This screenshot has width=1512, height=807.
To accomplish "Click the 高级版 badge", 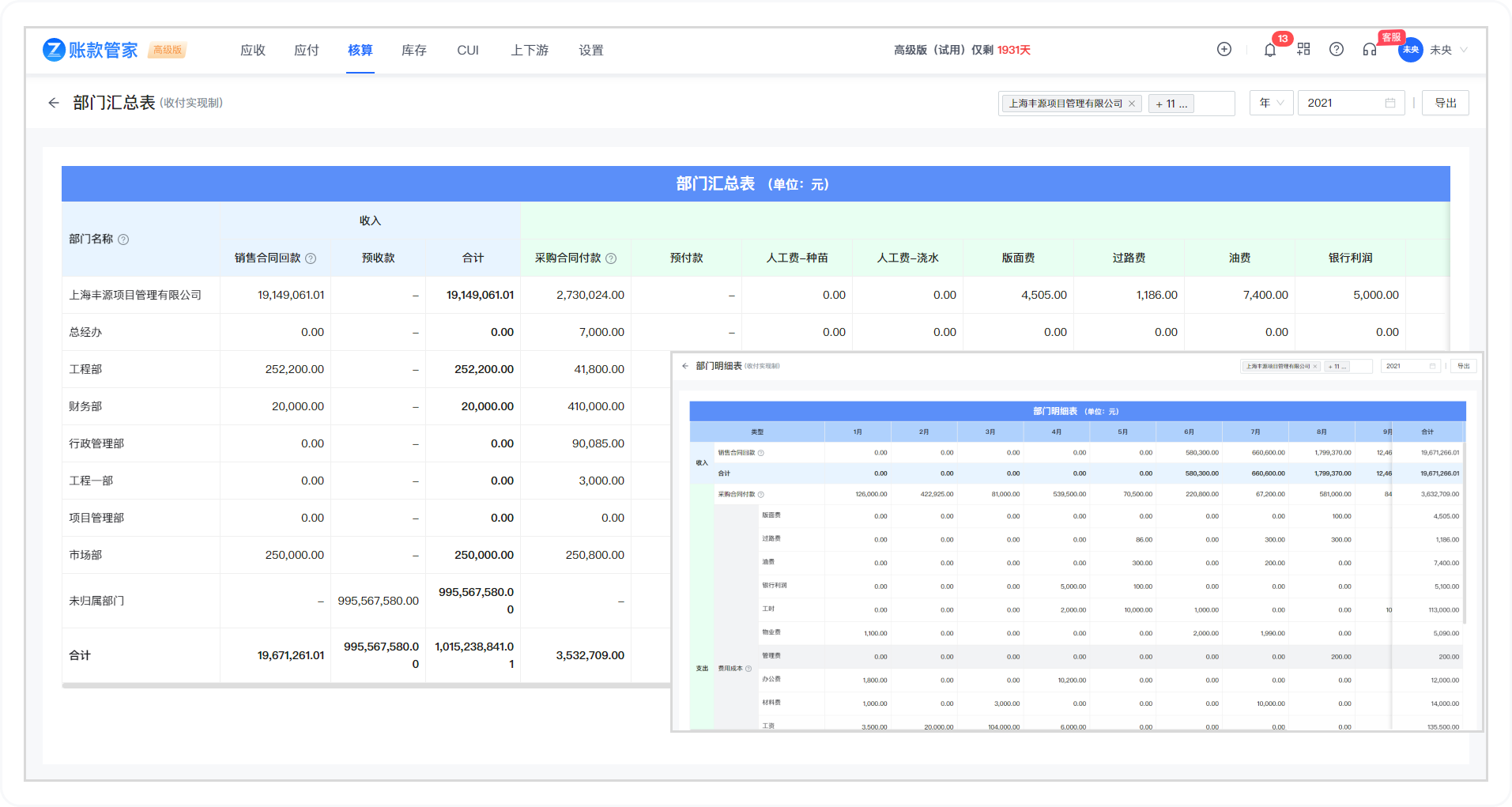I will [x=168, y=50].
